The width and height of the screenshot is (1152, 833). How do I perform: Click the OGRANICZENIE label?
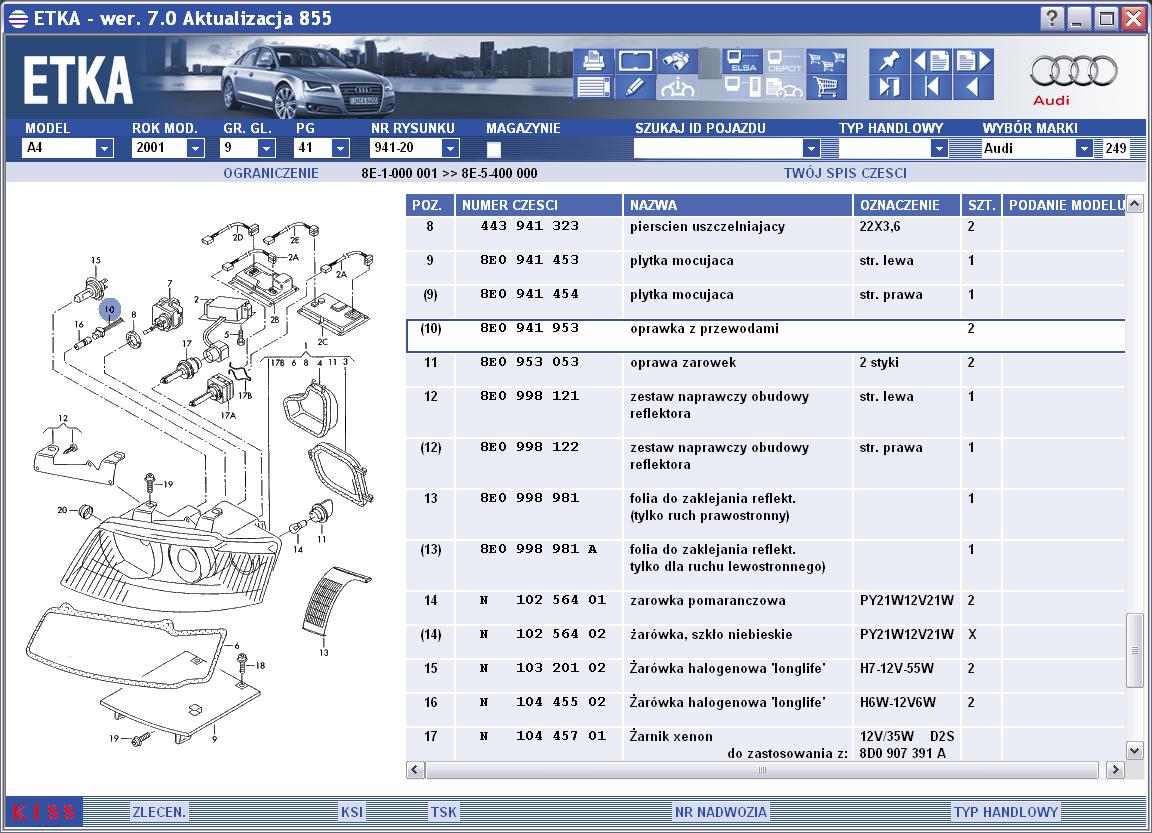(x=271, y=173)
